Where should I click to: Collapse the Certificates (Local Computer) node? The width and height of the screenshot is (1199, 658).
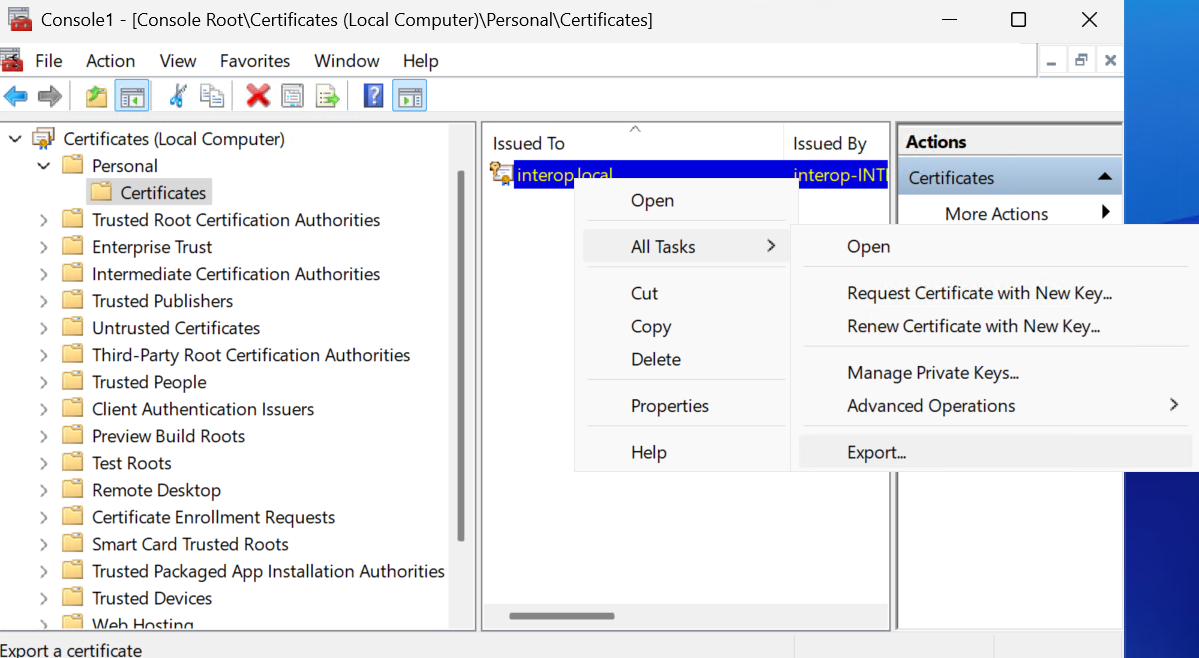click(x=15, y=139)
